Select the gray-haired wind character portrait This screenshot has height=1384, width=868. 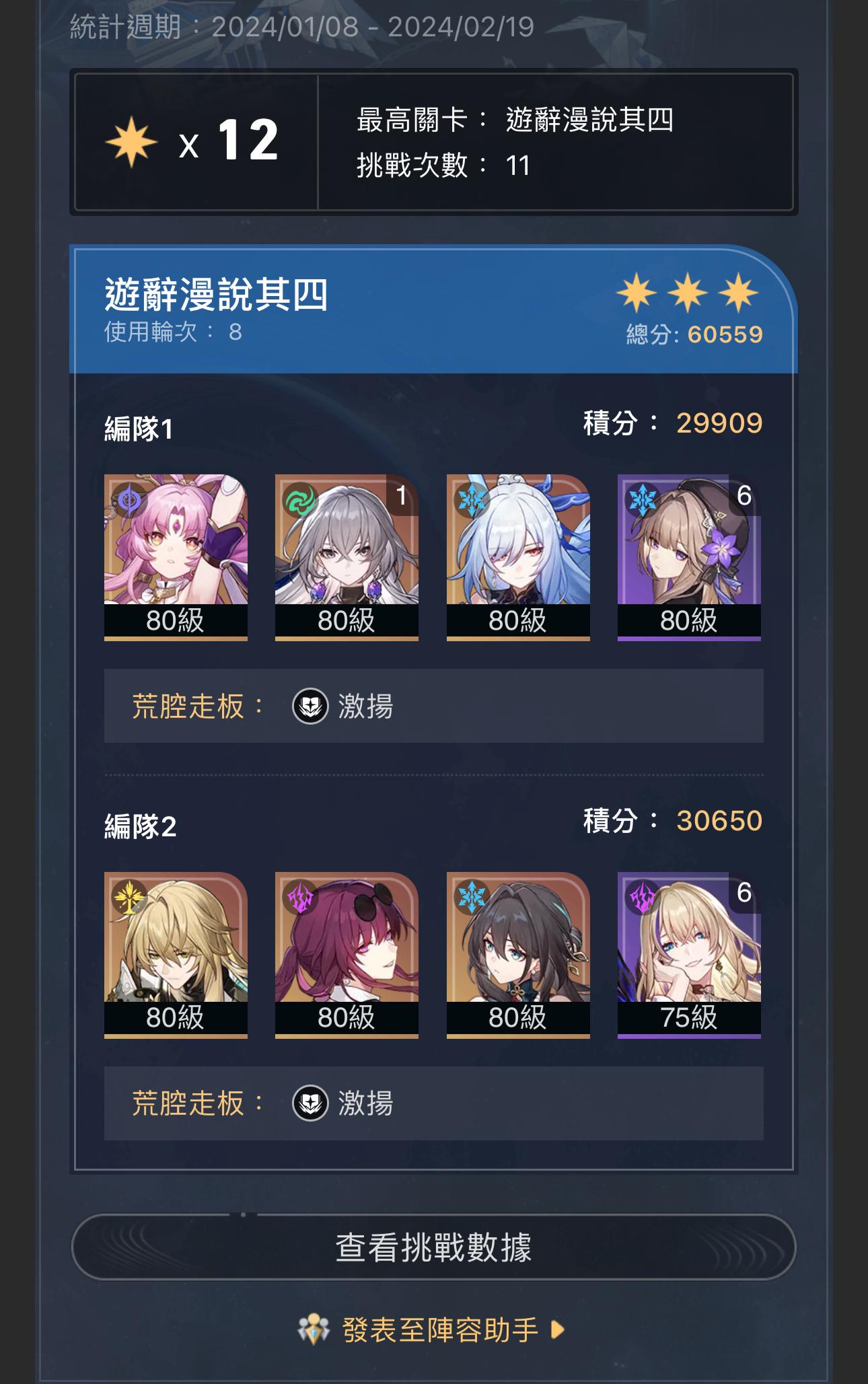tap(347, 557)
